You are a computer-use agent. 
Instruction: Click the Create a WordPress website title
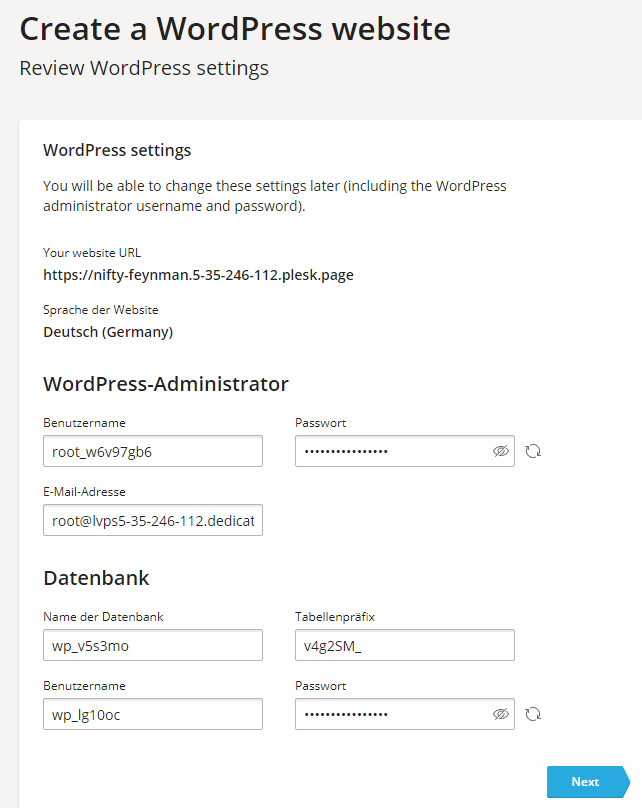click(235, 28)
